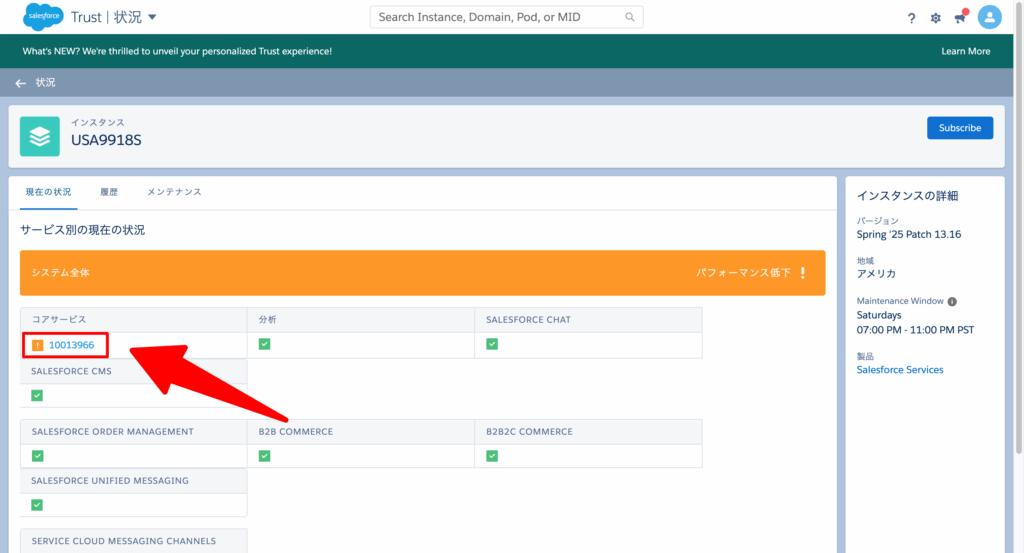Click the Salesforce cloud logo
1024x553 pixels.
(42, 16)
